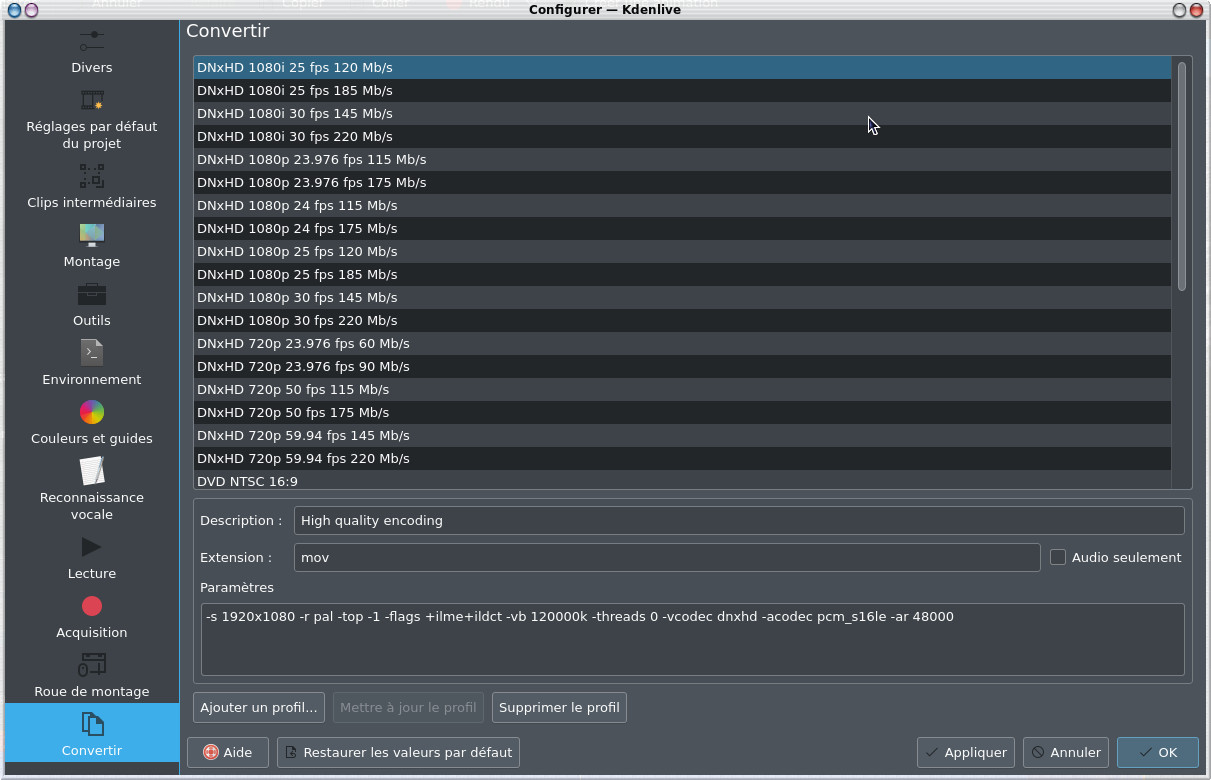Select the Convertir documents icon
Viewport: 1211px width, 780px height.
pyautogui.click(x=92, y=724)
